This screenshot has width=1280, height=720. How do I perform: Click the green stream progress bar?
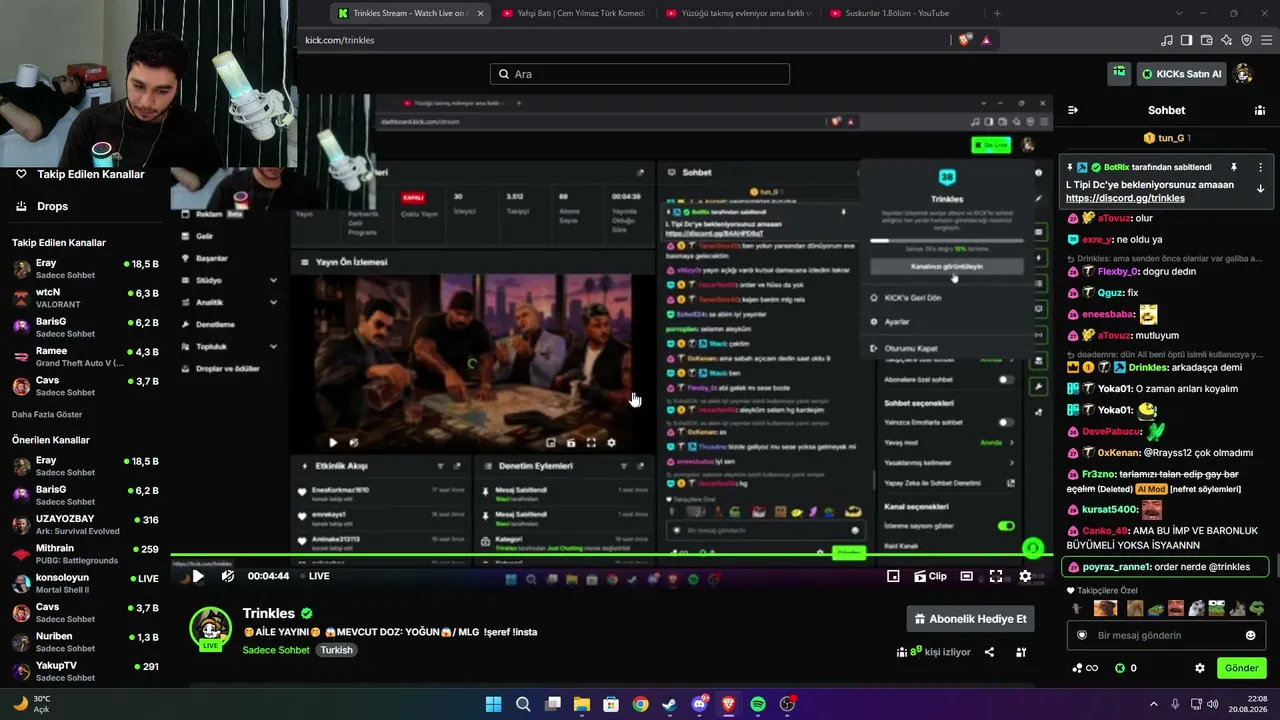click(611, 555)
